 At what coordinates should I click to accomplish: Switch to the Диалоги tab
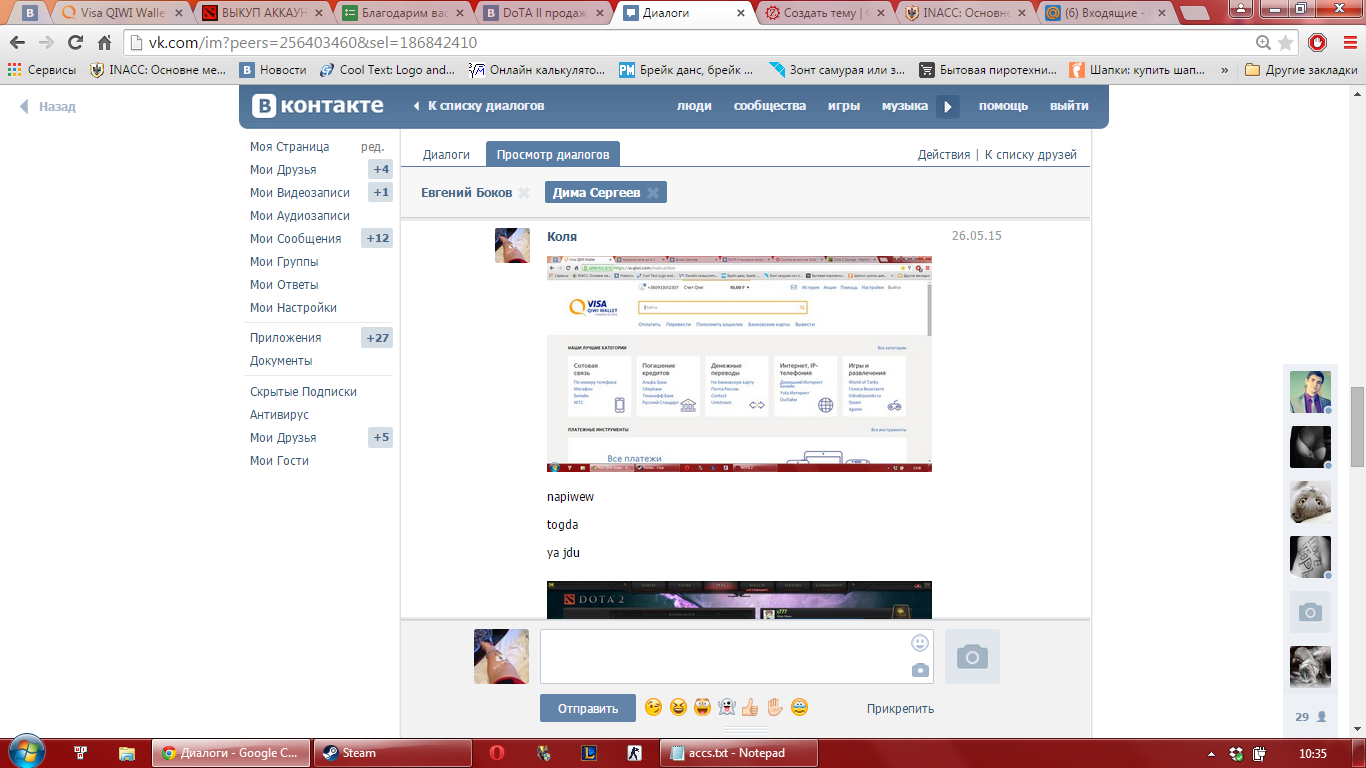(446, 155)
